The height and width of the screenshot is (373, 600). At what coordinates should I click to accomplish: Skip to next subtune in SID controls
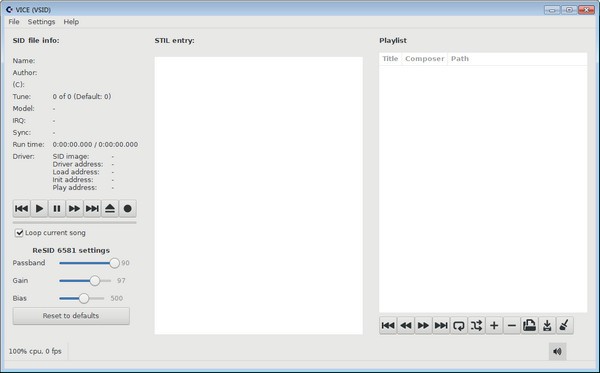(92, 208)
